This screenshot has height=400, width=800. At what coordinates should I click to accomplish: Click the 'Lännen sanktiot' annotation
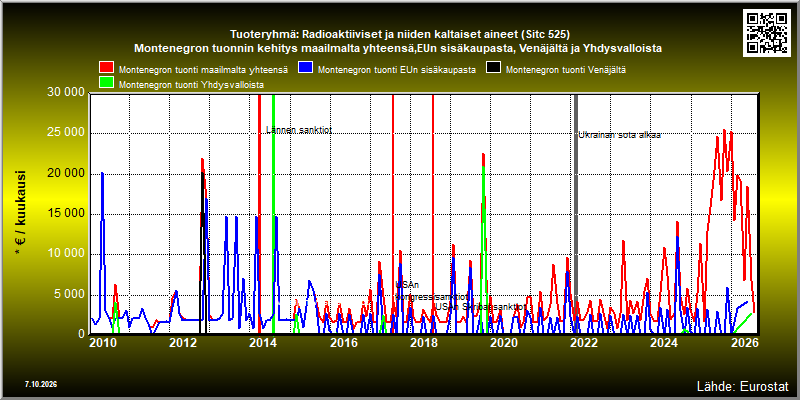coord(299,130)
